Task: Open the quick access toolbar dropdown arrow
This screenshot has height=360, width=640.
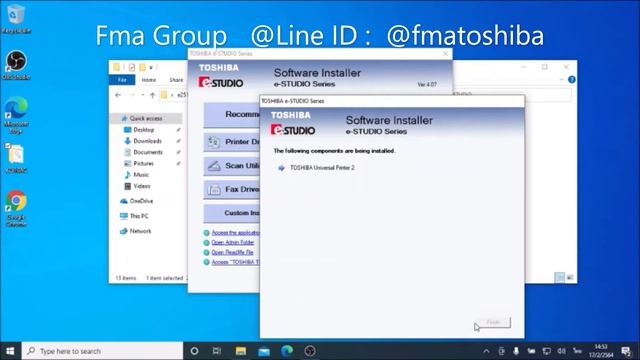Action: coord(151,67)
